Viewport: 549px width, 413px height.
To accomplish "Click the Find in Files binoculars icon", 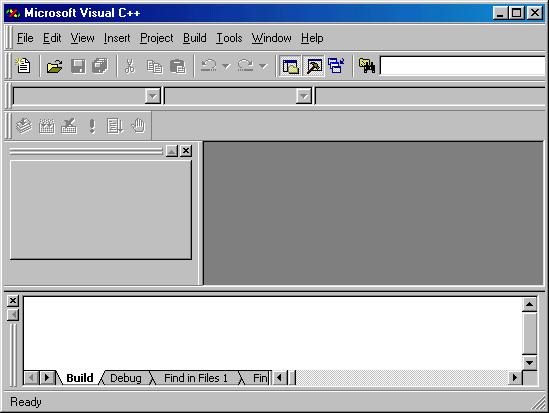I will coord(367,66).
